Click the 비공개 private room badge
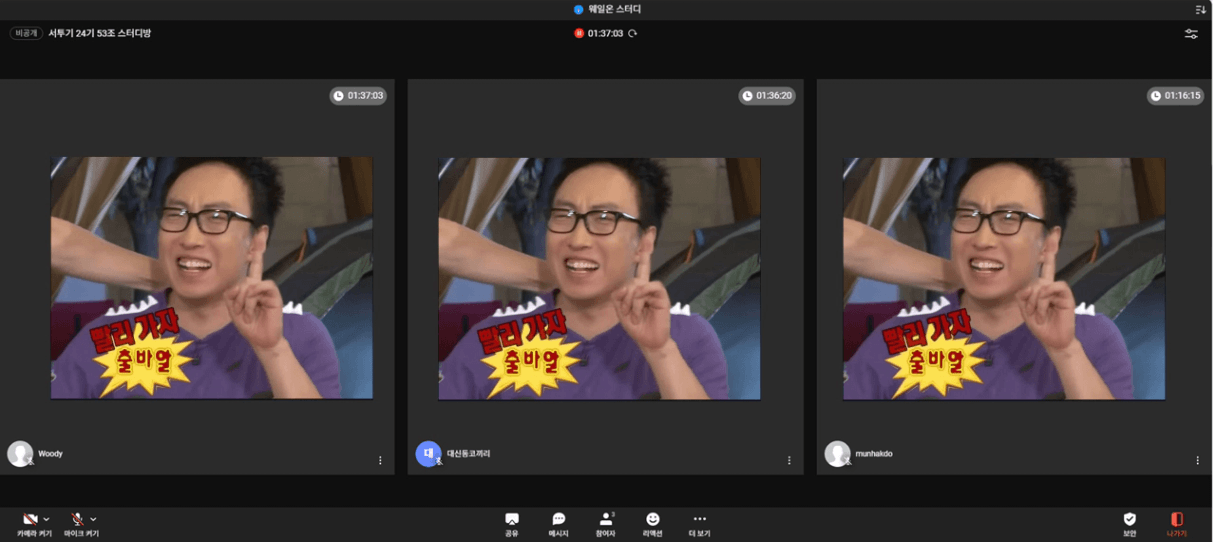Image resolution: width=1216 pixels, height=542 pixels. click(26, 34)
